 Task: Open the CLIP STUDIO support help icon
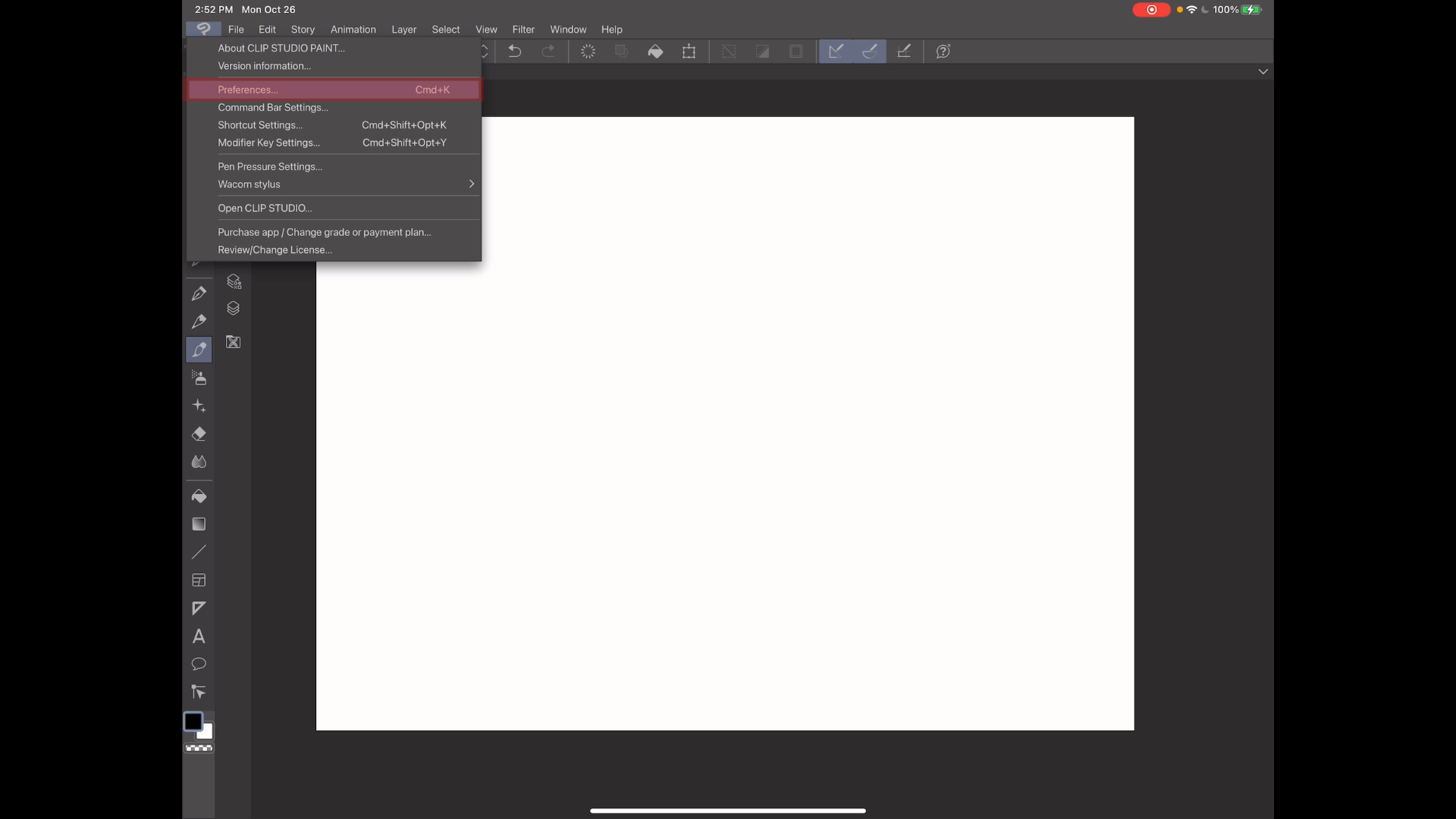tap(943, 52)
